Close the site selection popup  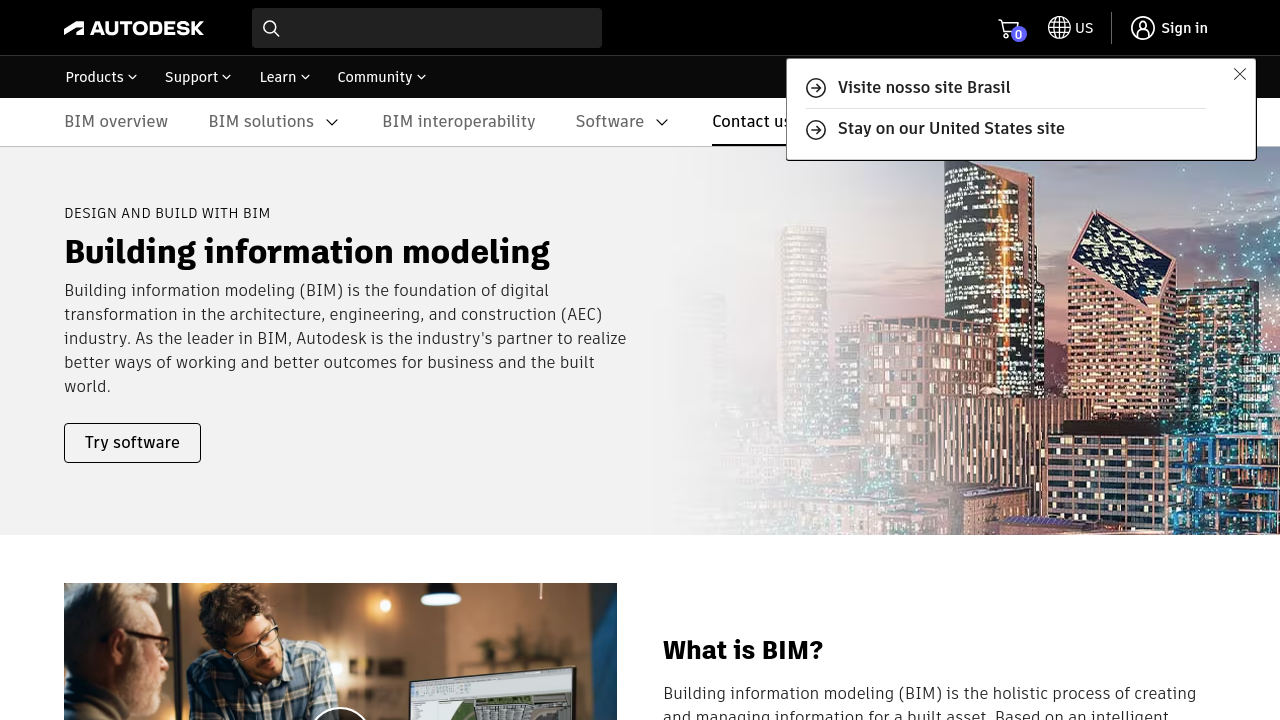pos(1240,74)
